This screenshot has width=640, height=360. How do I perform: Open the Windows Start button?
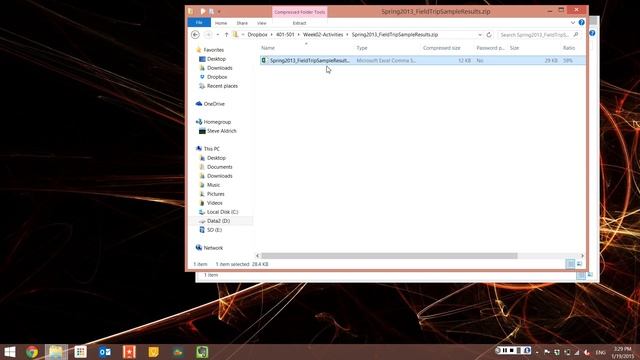(x=9, y=352)
